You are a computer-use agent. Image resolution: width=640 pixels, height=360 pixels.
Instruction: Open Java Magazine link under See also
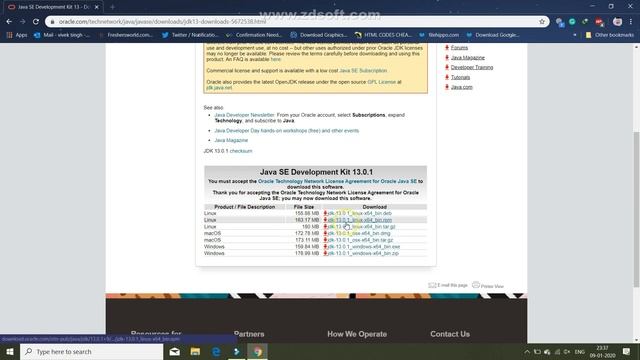pos(231,140)
